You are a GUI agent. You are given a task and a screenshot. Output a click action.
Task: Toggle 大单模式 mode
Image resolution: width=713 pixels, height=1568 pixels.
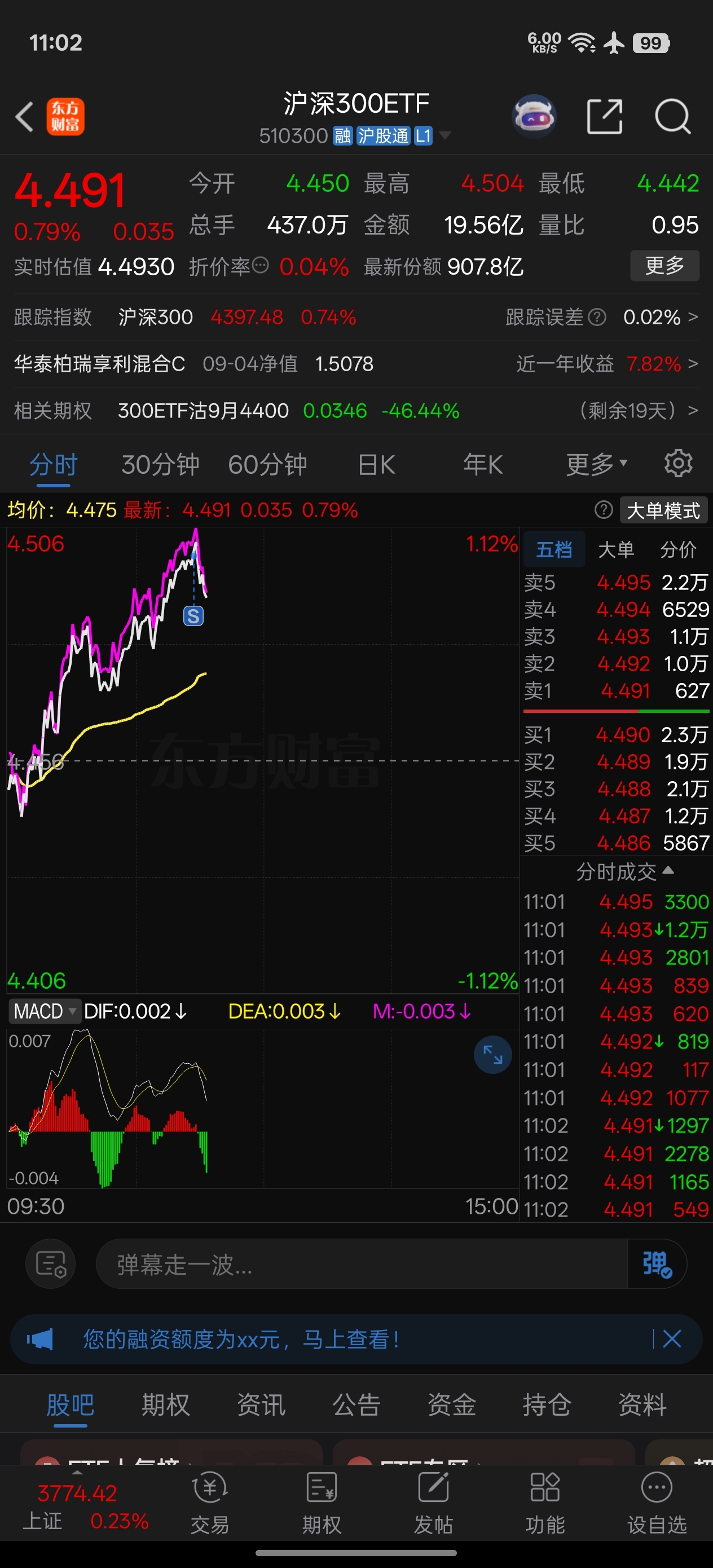664,510
